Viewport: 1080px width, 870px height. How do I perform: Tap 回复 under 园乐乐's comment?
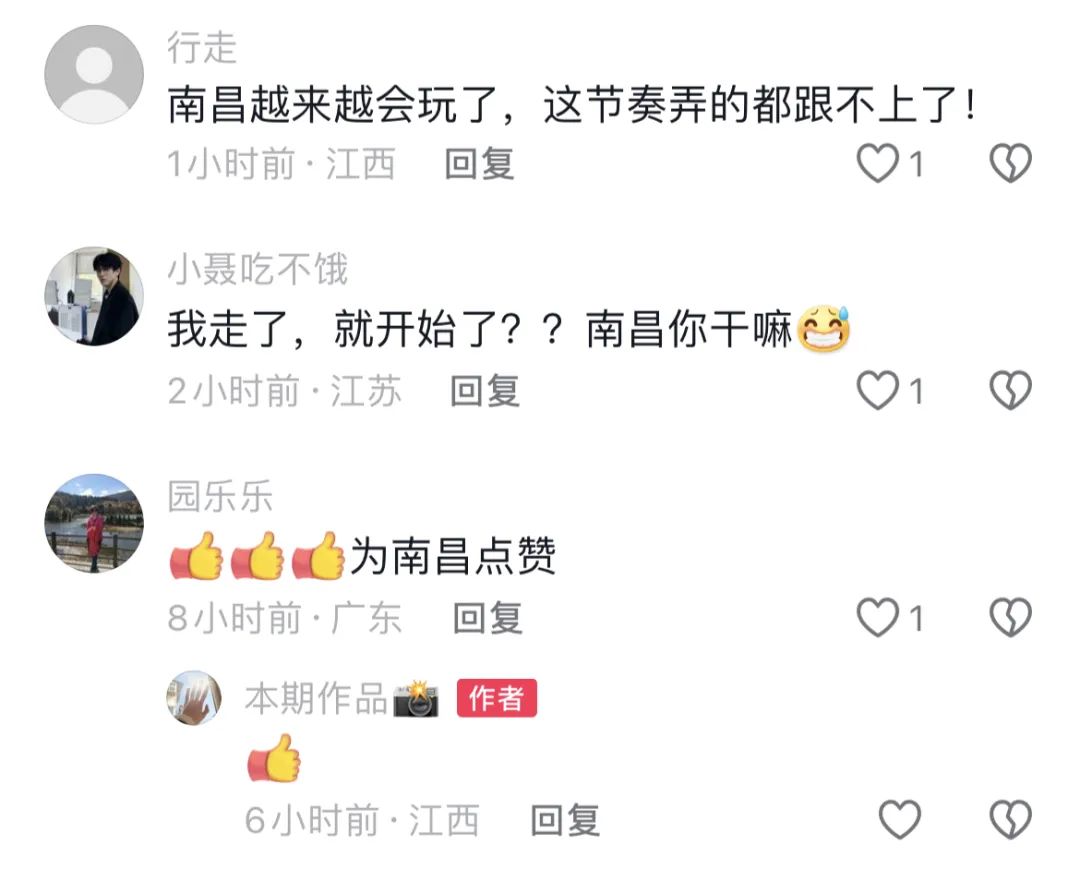[x=488, y=617]
